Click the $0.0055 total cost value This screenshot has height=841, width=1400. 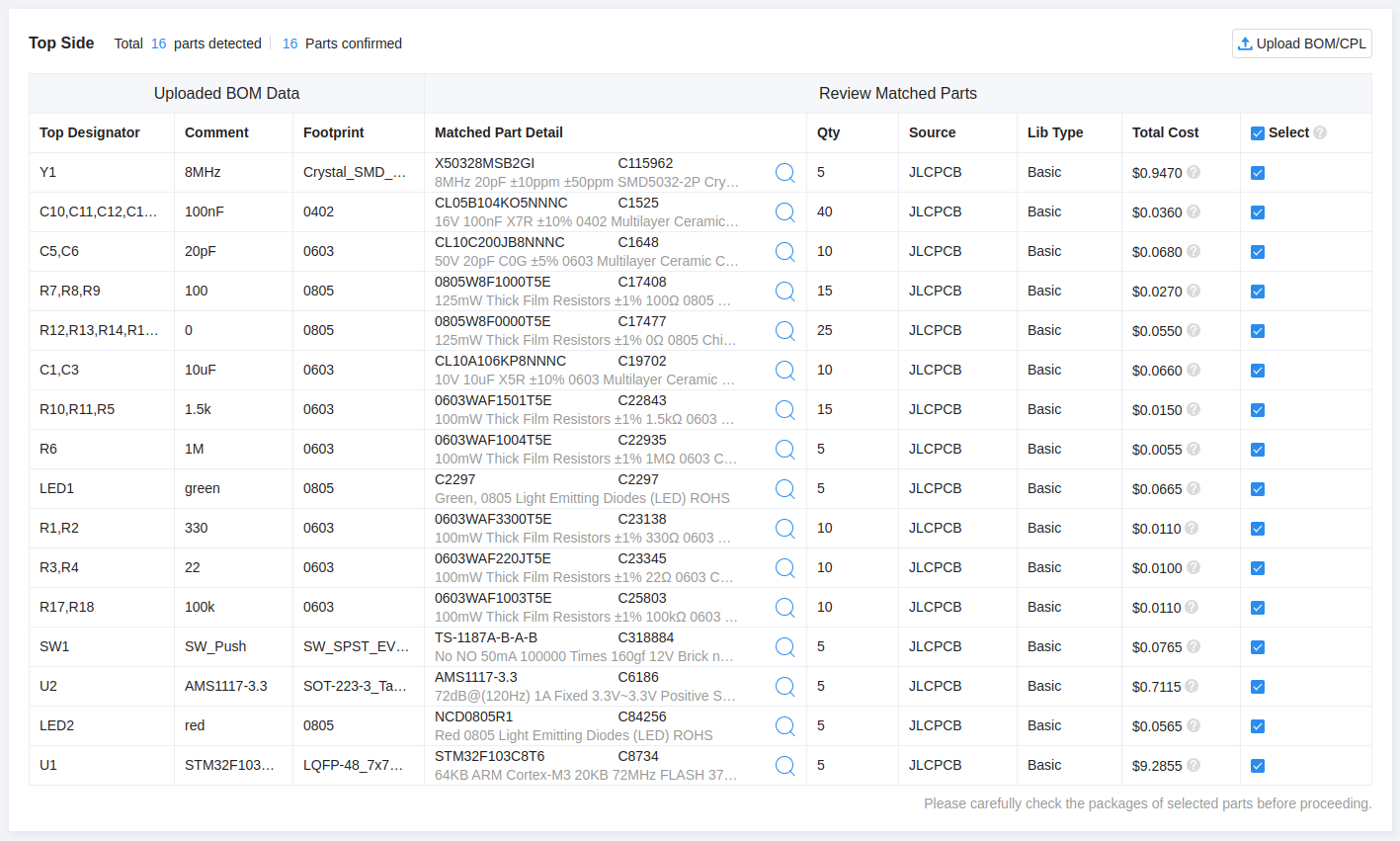[1157, 450]
